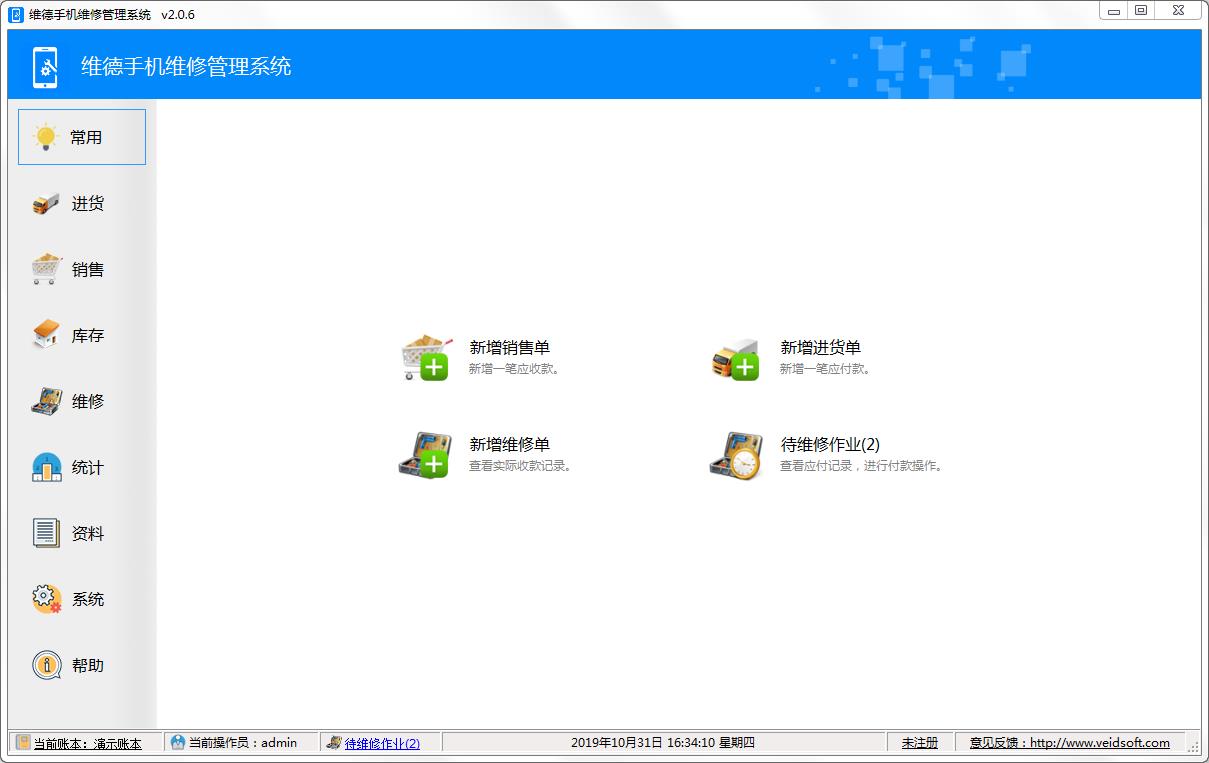1209x763 pixels.
Task: Open the 库存 sidebar section
Action: (x=82, y=335)
